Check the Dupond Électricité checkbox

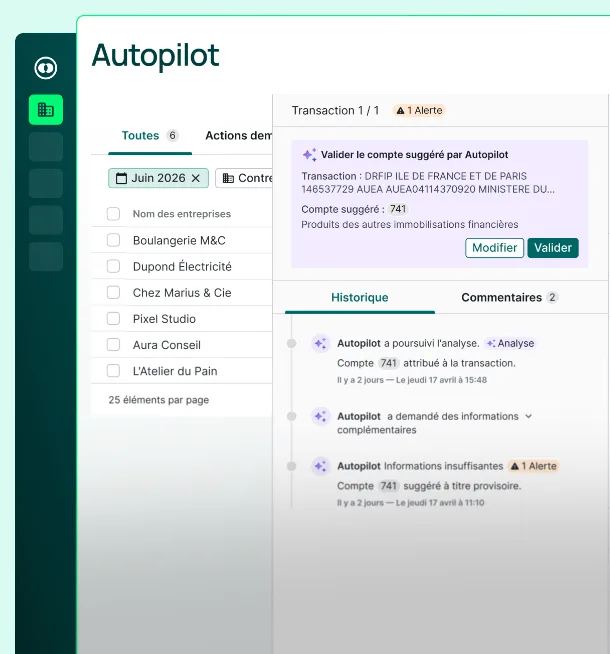[x=113, y=266]
